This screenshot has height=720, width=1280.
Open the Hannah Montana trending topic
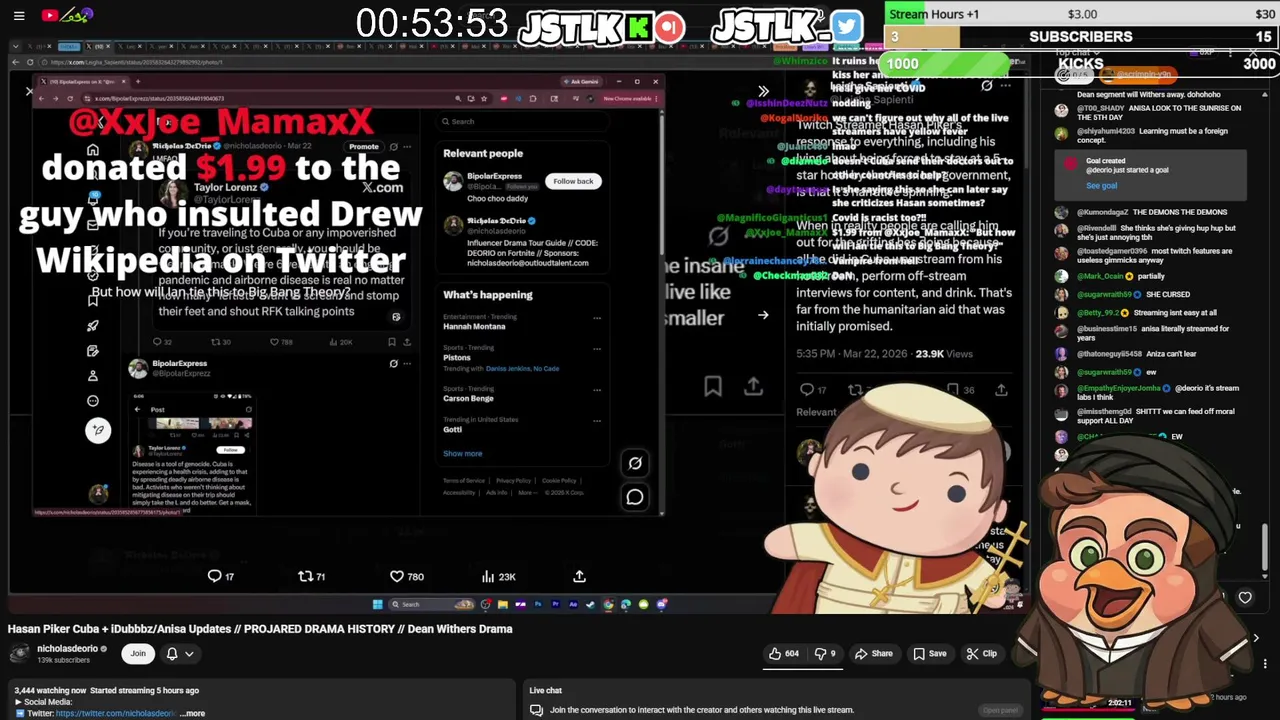pos(474,327)
